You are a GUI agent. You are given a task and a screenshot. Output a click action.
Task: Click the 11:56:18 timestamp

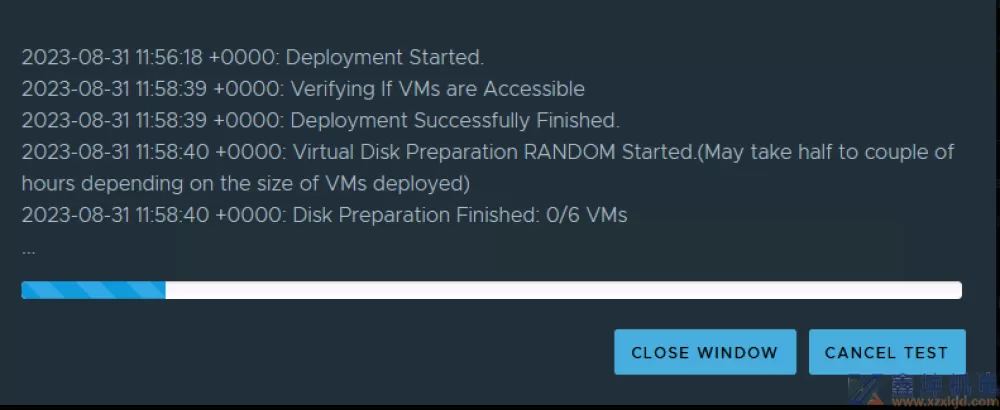[x=168, y=57]
